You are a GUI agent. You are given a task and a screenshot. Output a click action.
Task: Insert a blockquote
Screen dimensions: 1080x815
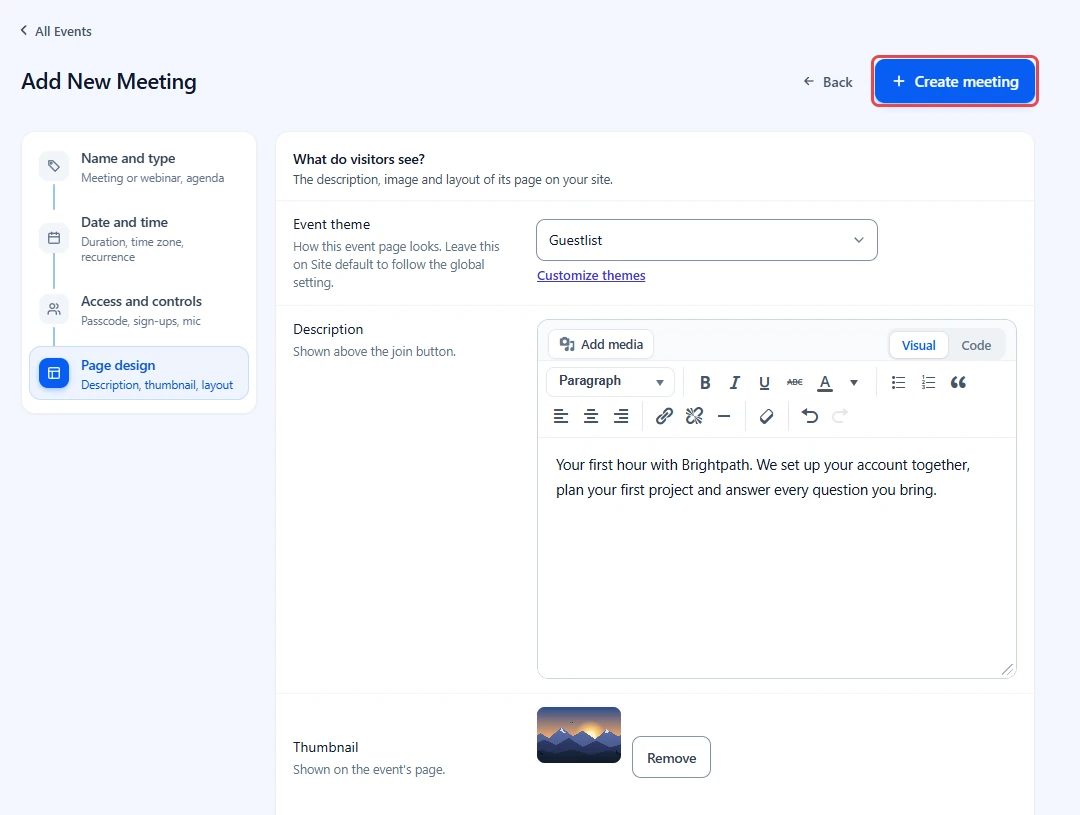click(x=958, y=382)
